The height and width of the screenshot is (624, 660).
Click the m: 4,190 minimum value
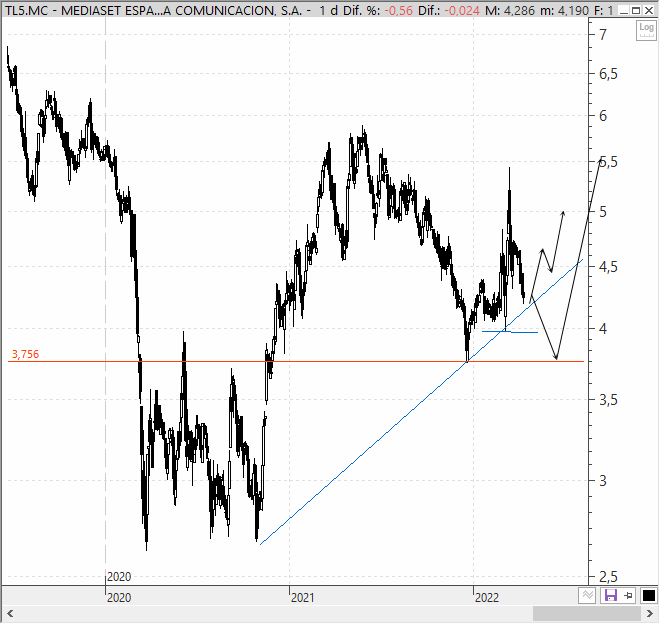(564, 11)
